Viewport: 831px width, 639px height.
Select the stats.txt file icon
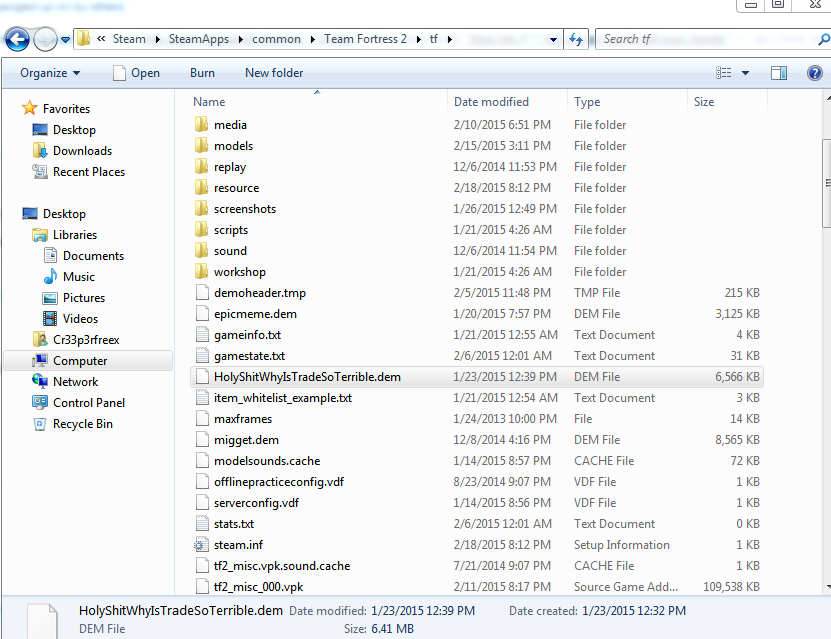click(202, 524)
